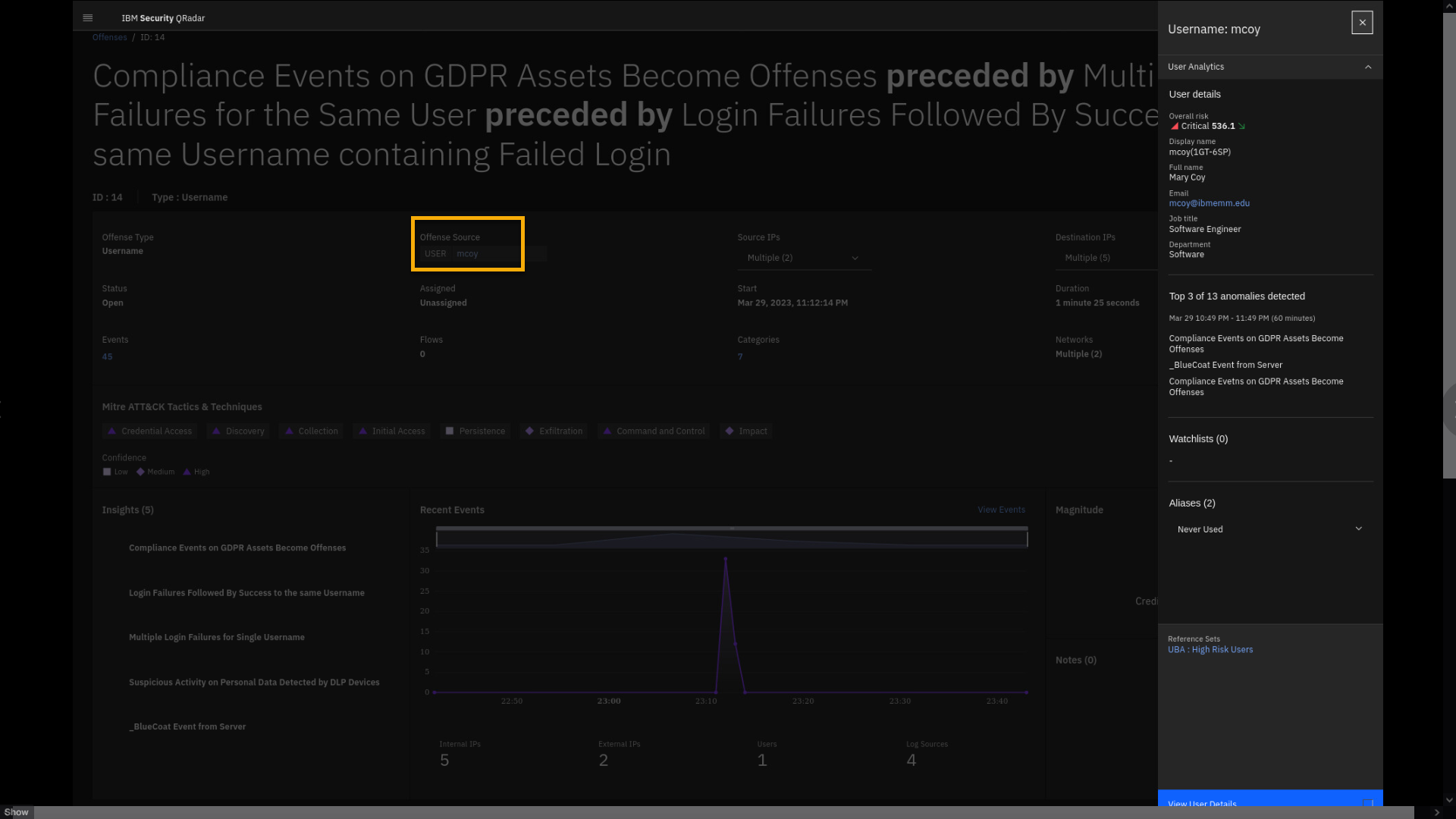Click the mcoy@ibmemm.edu email link
This screenshot has height=819, width=1456.
[1209, 203]
